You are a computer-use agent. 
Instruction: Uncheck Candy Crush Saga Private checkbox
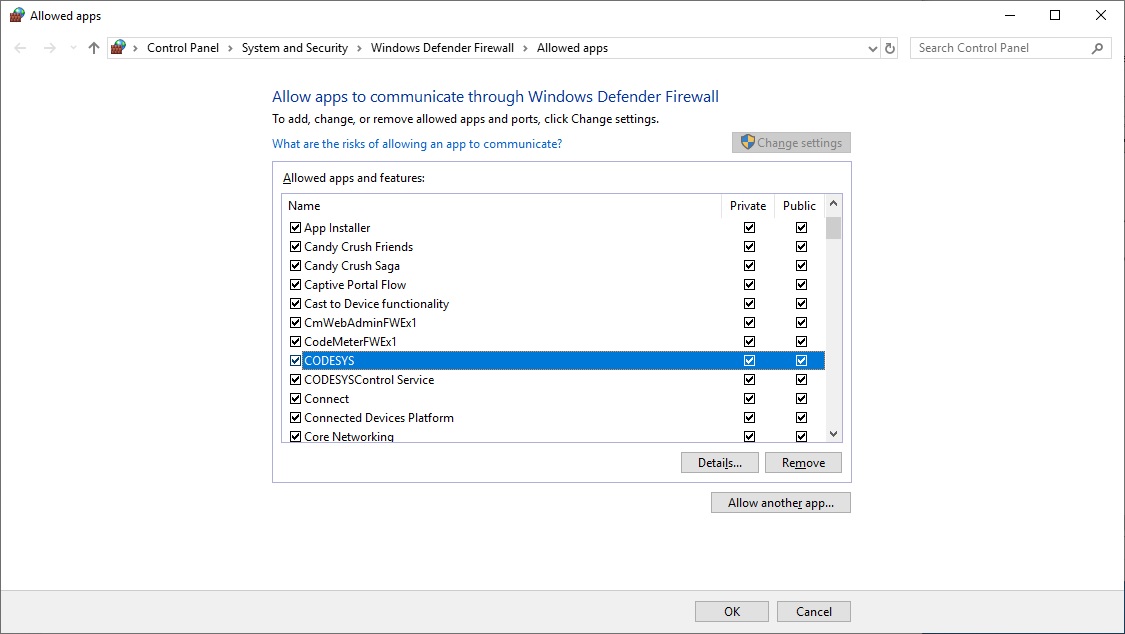[749, 265]
